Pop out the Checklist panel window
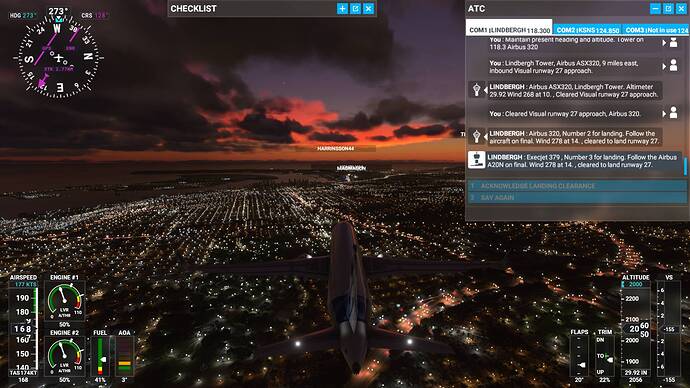This screenshot has height=388, width=690. click(x=355, y=8)
